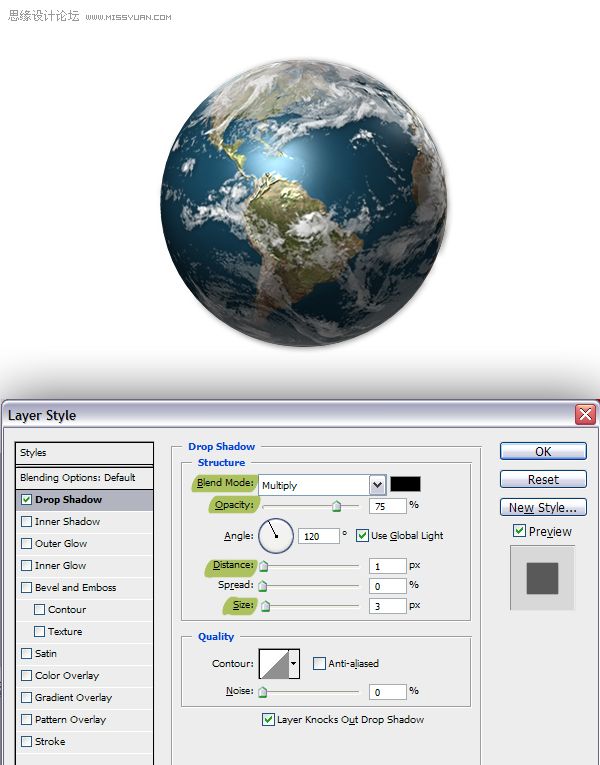Screen dimensions: 600x765
Task: Enable the Color Overlay checkbox
Action: coord(26,675)
